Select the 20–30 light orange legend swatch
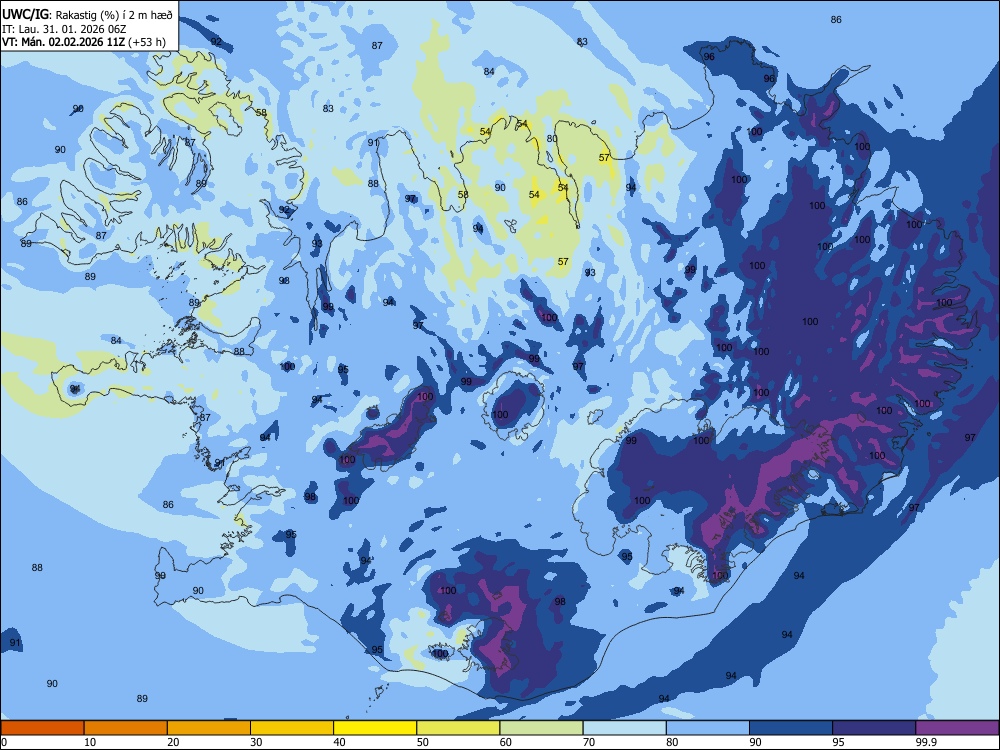 209,728
